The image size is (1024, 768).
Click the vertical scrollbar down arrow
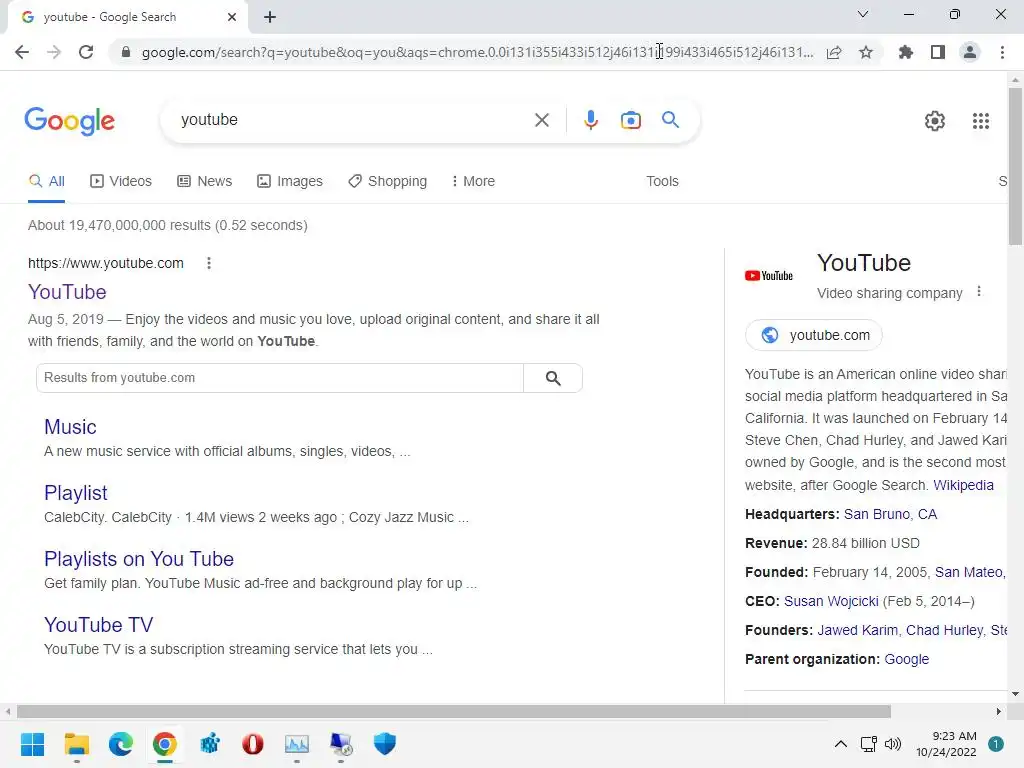coord(1015,694)
